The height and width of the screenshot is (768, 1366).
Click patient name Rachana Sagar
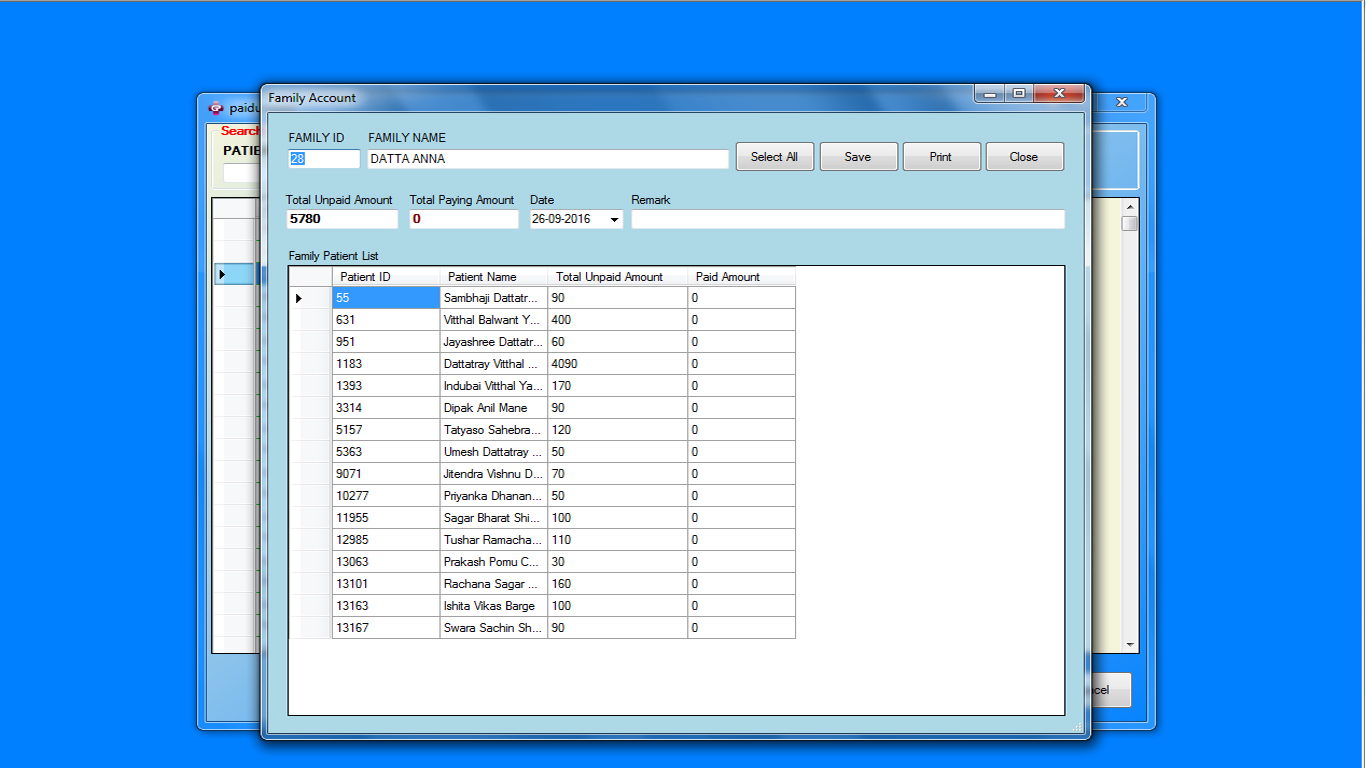494,584
